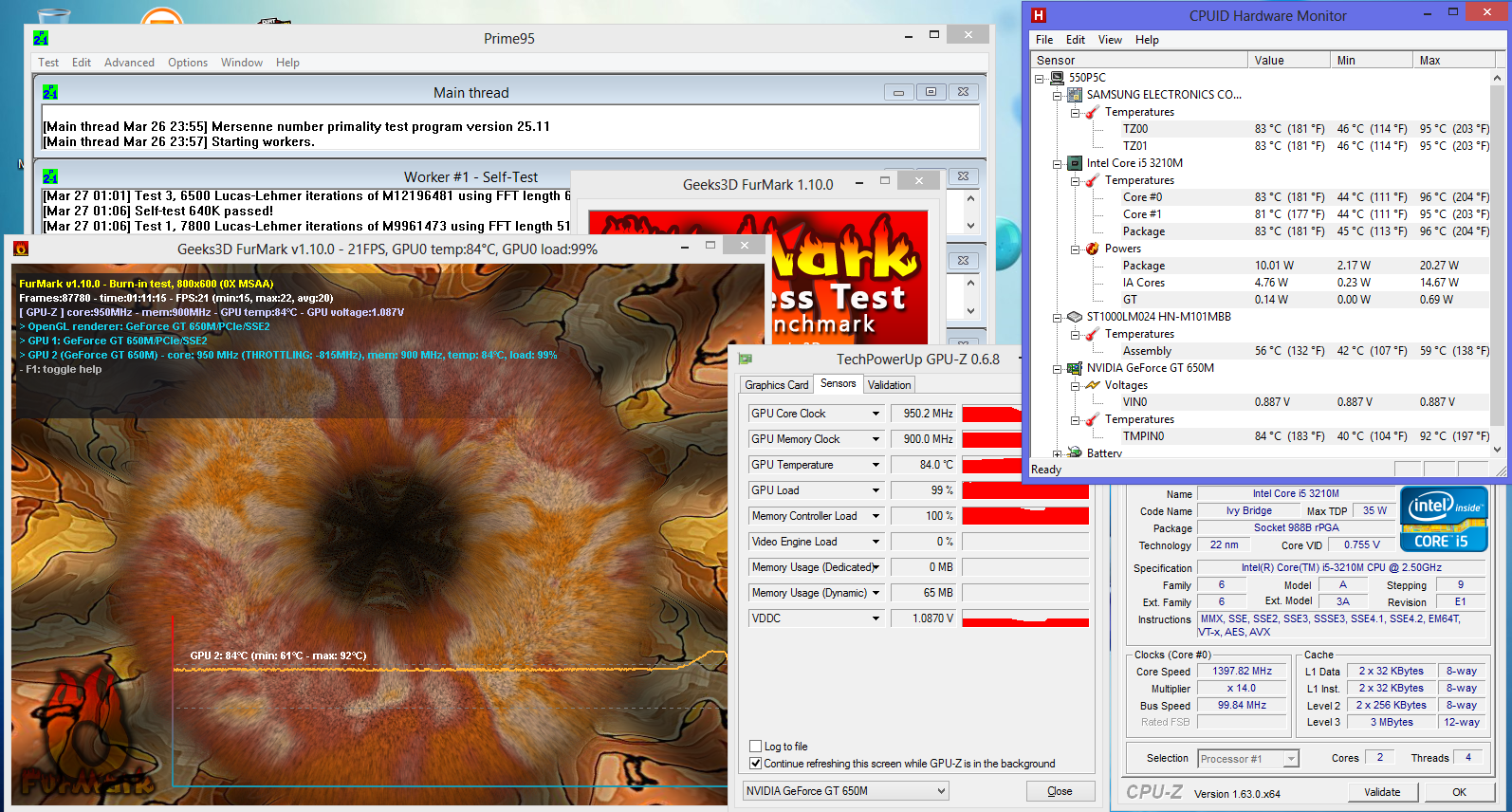Switch to Graphics Card tab in GPU-Z

coord(777,385)
